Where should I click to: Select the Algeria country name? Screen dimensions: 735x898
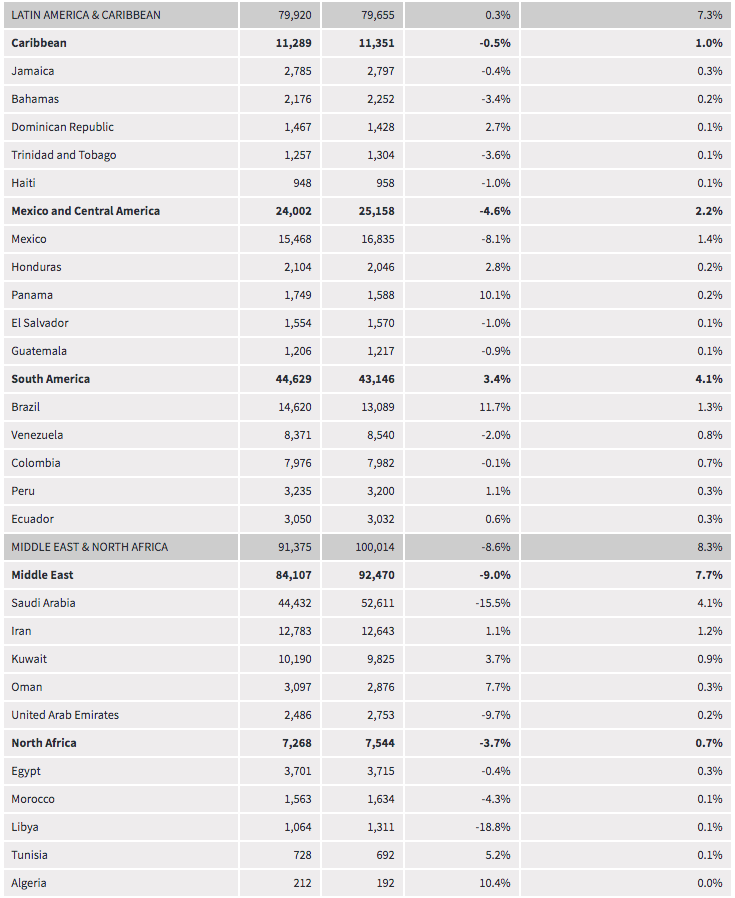click(29, 883)
